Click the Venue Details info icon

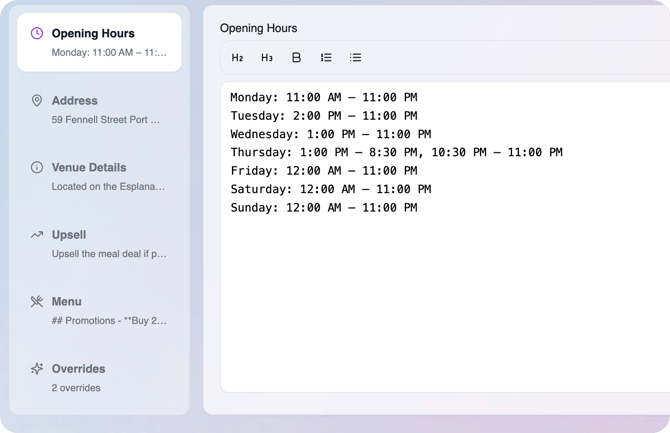[x=37, y=167]
